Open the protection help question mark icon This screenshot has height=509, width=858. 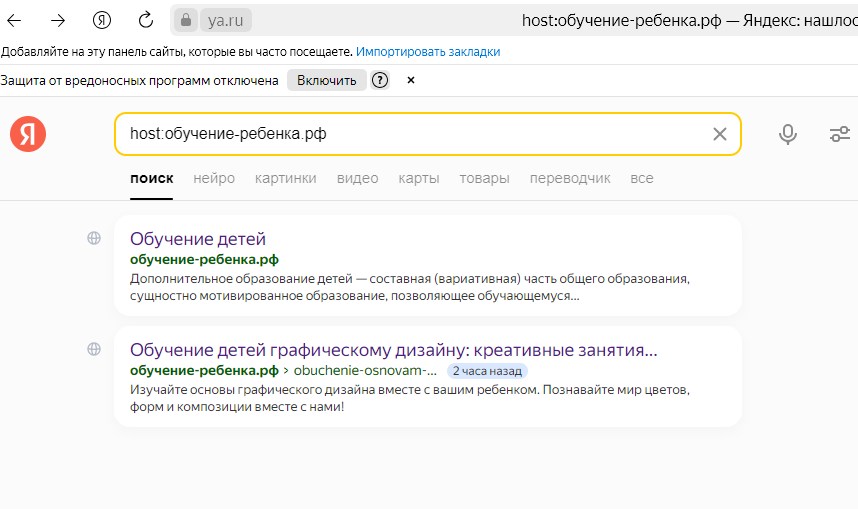point(380,80)
